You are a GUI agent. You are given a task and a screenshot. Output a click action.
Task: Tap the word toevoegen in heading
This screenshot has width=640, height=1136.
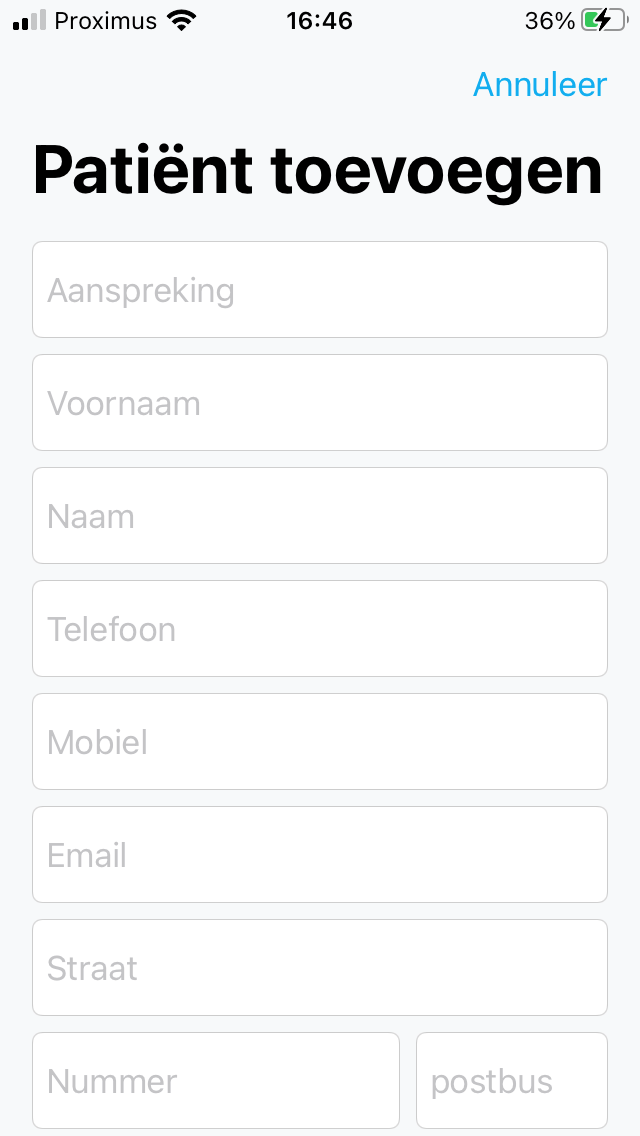click(437, 172)
